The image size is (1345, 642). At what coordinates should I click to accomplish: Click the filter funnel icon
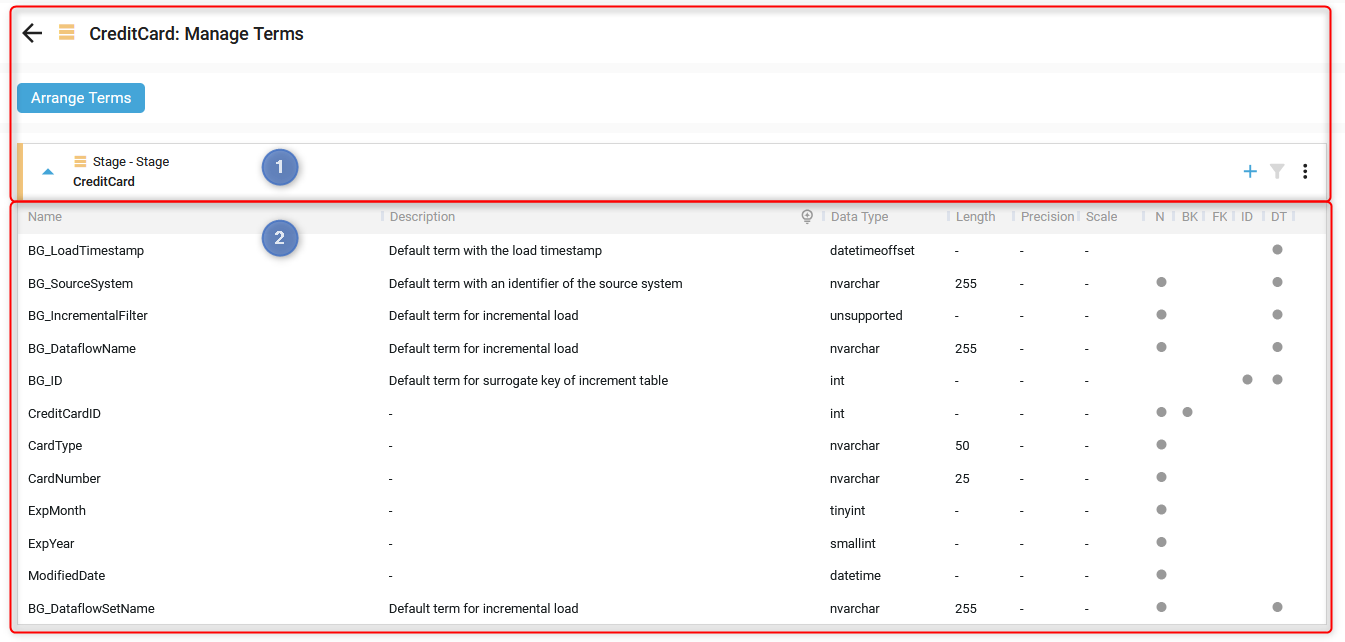(x=1277, y=172)
